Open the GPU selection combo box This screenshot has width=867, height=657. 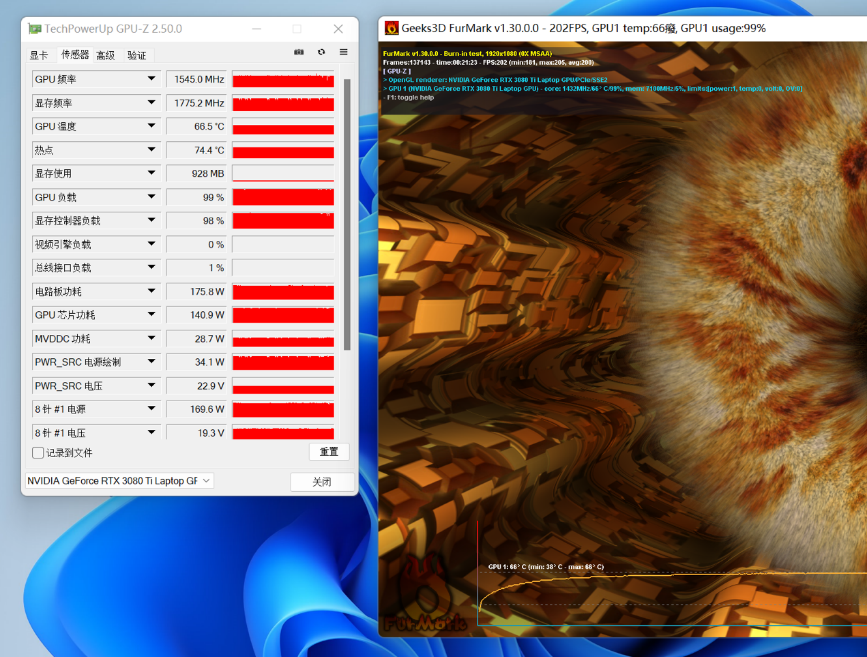point(118,481)
